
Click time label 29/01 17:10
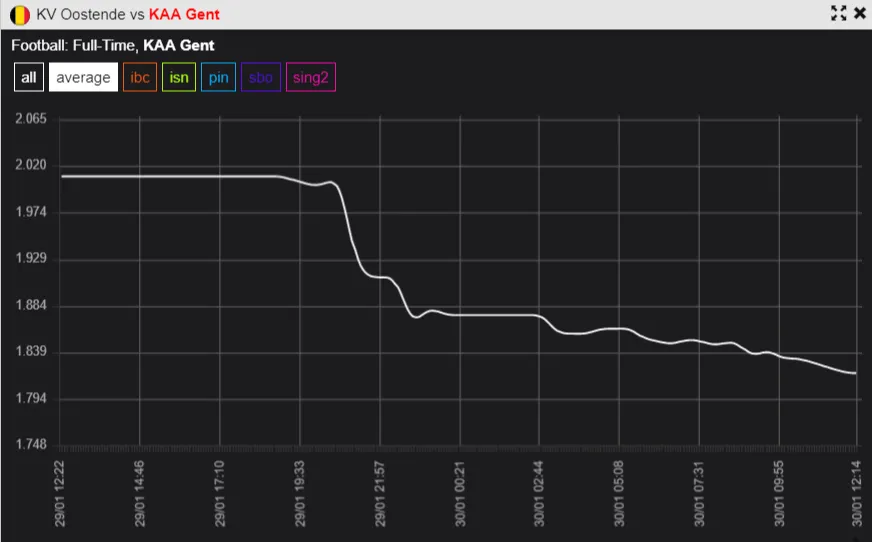[x=220, y=494]
